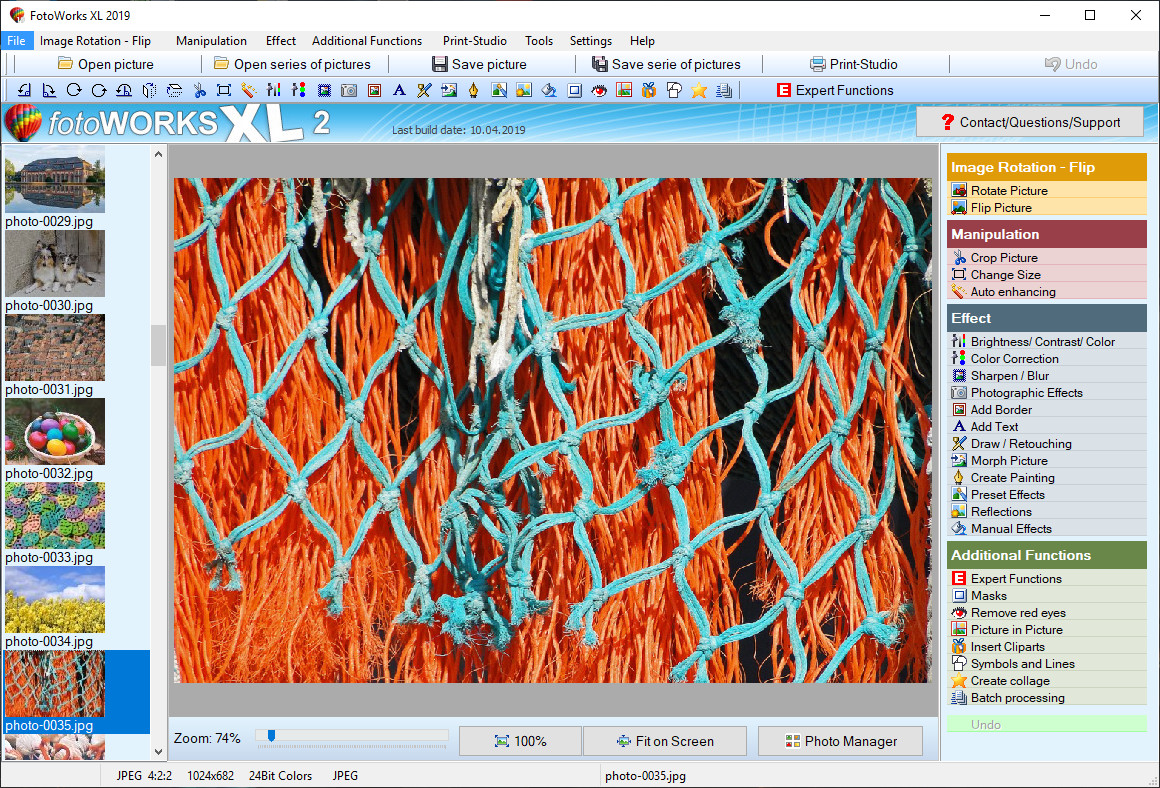Expand the Additional Functions section

tap(1046, 555)
